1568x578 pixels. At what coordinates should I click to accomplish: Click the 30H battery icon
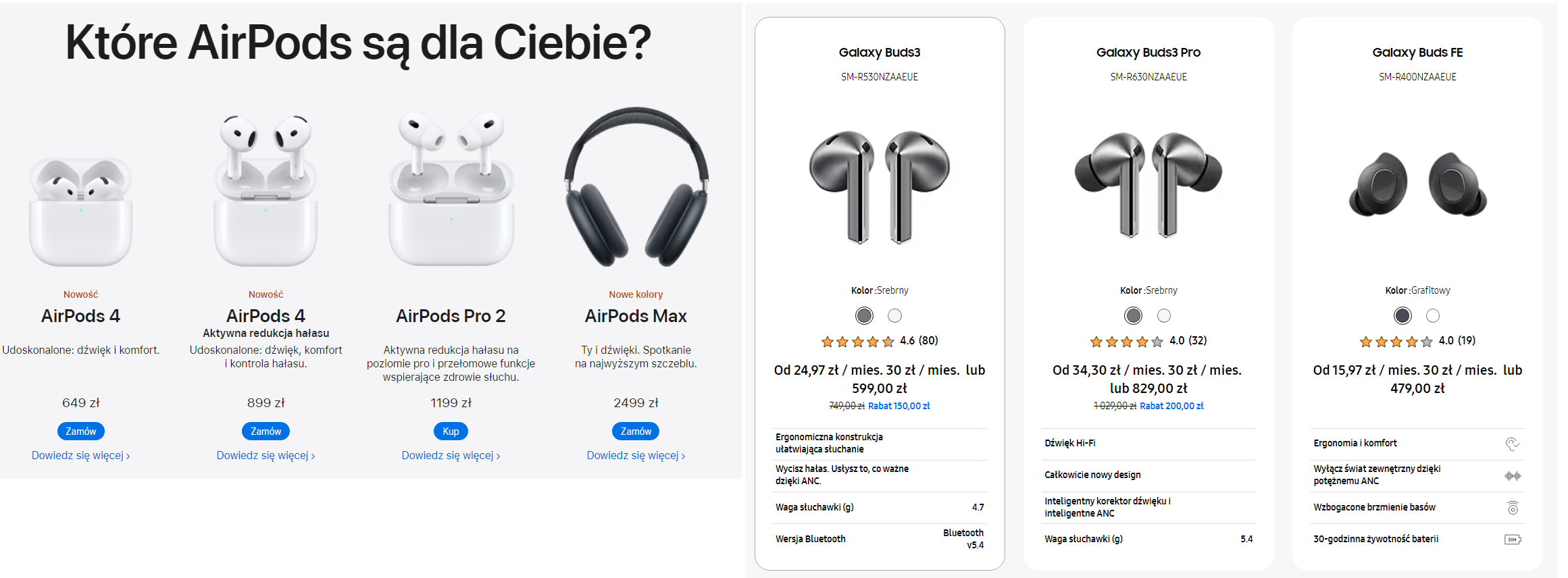click(1512, 540)
